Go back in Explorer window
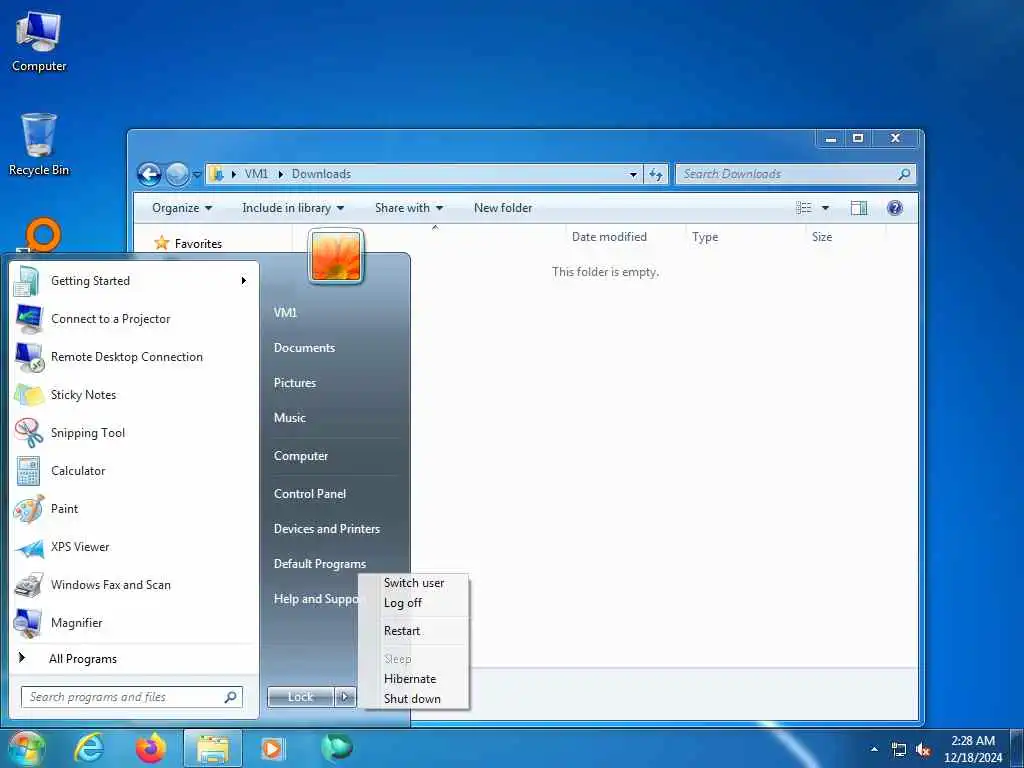The image size is (1024, 768). 150,174
